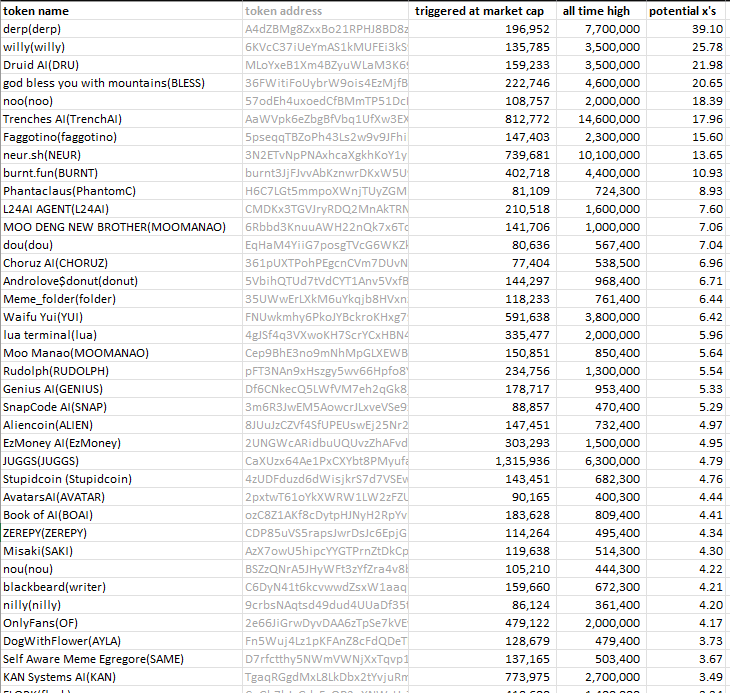The width and height of the screenshot is (730, 693).
Task: Select the Trenches AI(TrenchAI) cell
Action: pyautogui.click(x=121, y=119)
